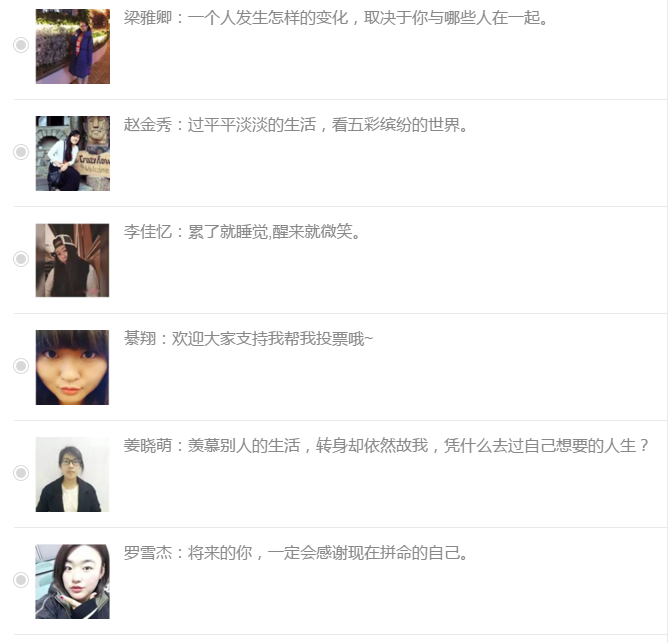The height and width of the screenshot is (643, 669).
Task: Open 梁雅卿's photo in blue coat
Action: click(x=73, y=47)
